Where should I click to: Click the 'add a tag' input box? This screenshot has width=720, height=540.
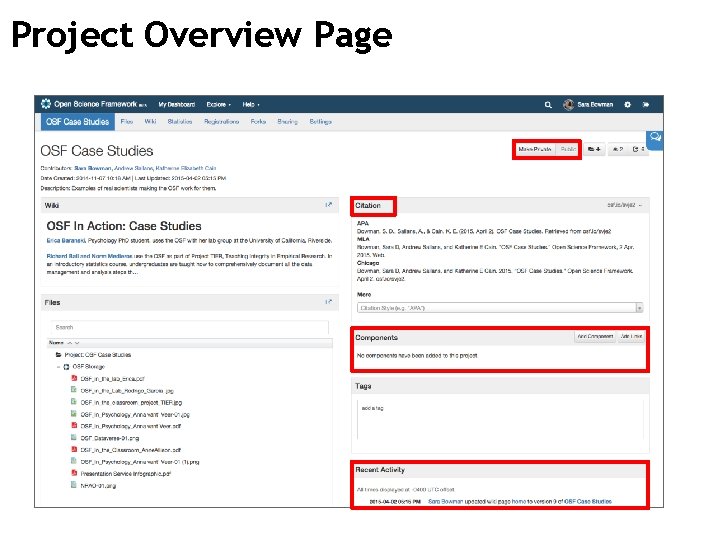500,420
